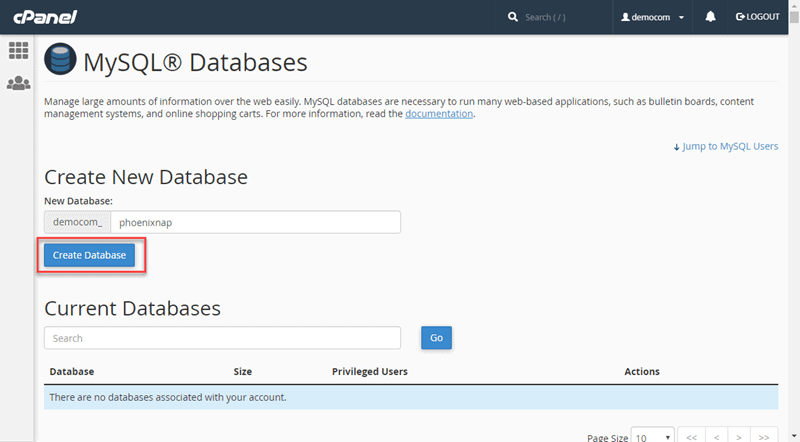The image size is (800, 442).
Task: Click the 'no databases associated' message
Action: click(168, 397)
